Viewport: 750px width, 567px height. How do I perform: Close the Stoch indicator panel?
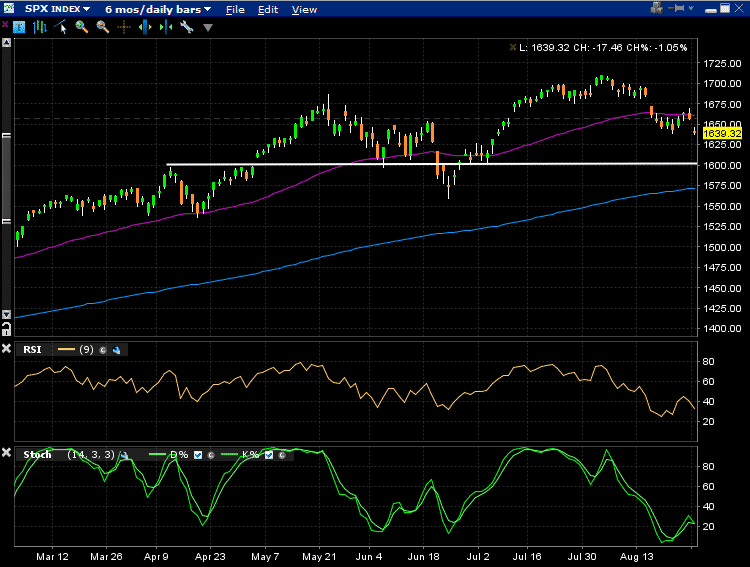(6, 452)
